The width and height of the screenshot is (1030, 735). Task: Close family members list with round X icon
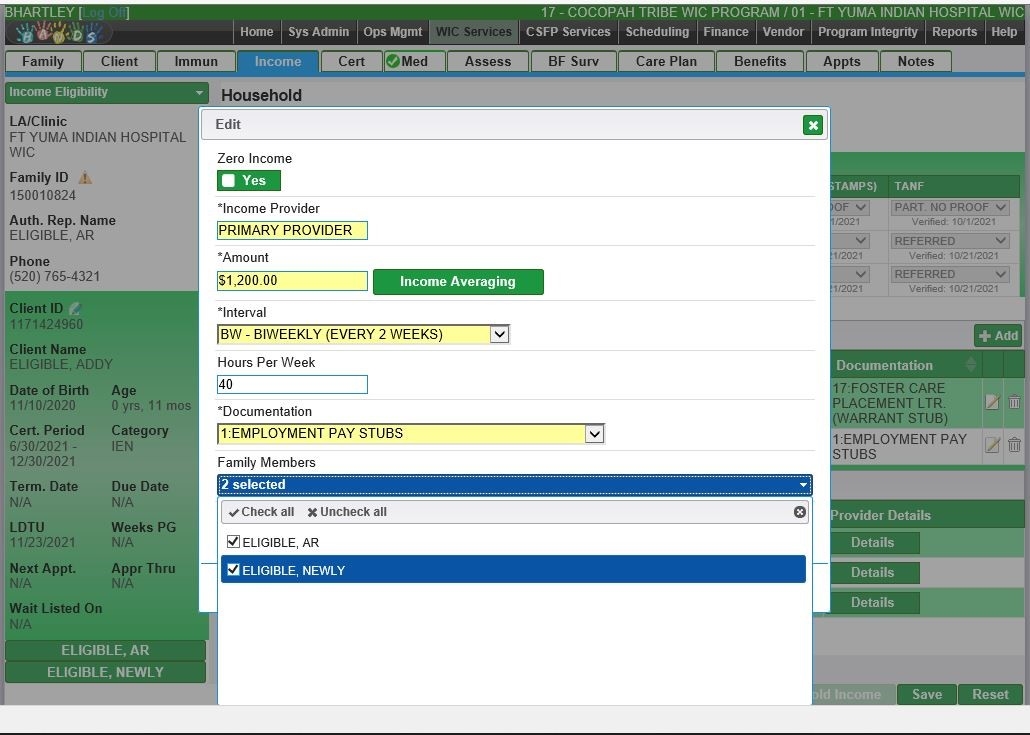click(x=799, y=512)
